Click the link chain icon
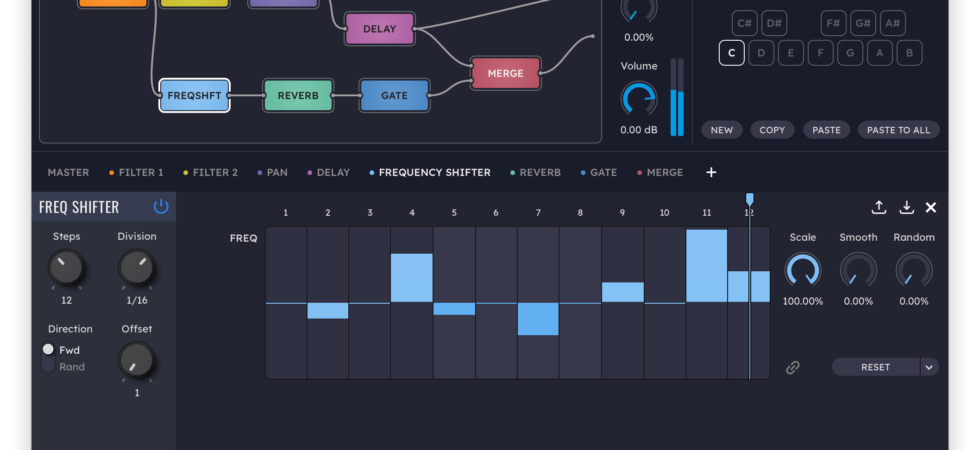 [x=792, y=367]
